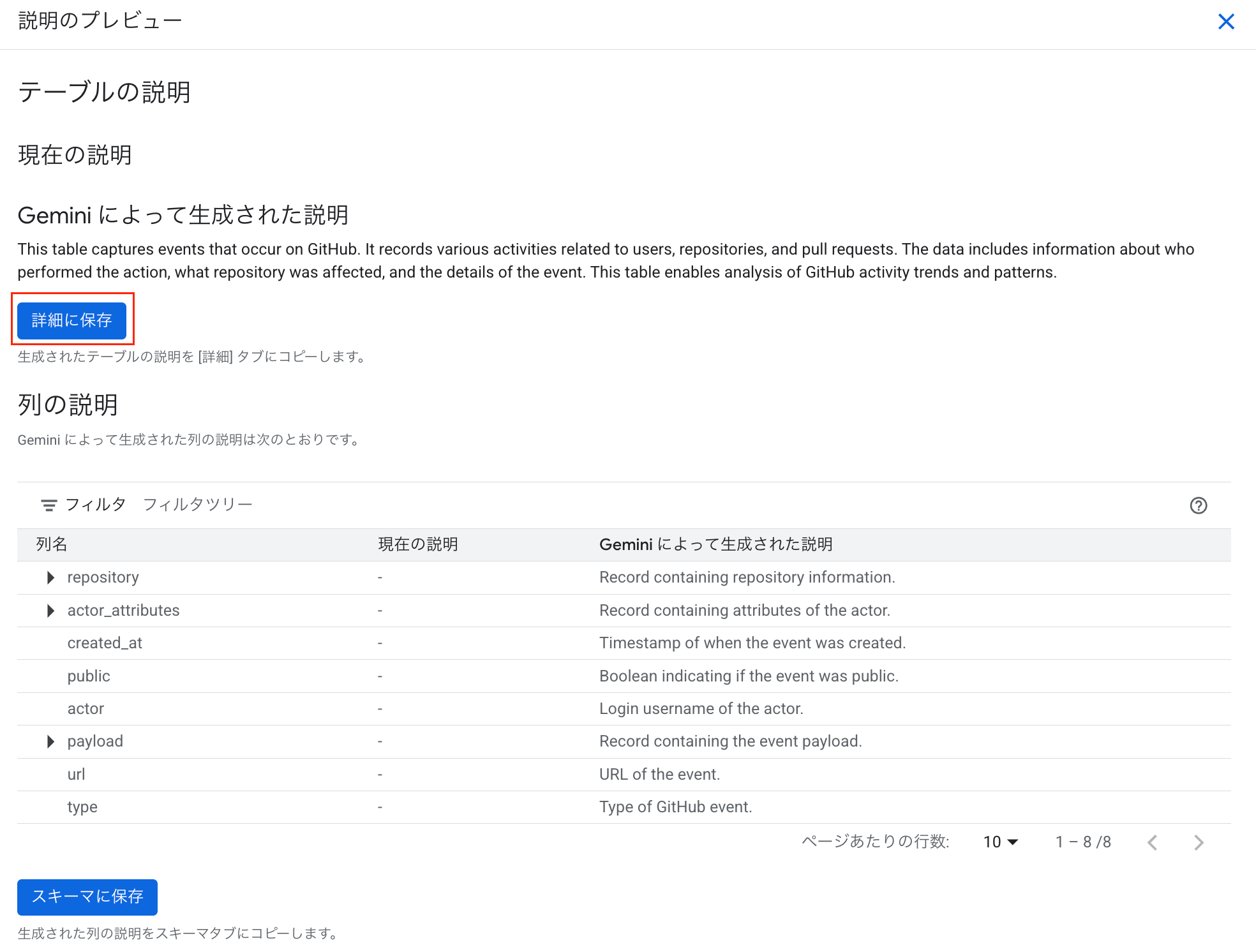The height and width of the screenshot is (952, 1256).
Task: Click the 列の説明 heading
Action: tap(68, 405)
